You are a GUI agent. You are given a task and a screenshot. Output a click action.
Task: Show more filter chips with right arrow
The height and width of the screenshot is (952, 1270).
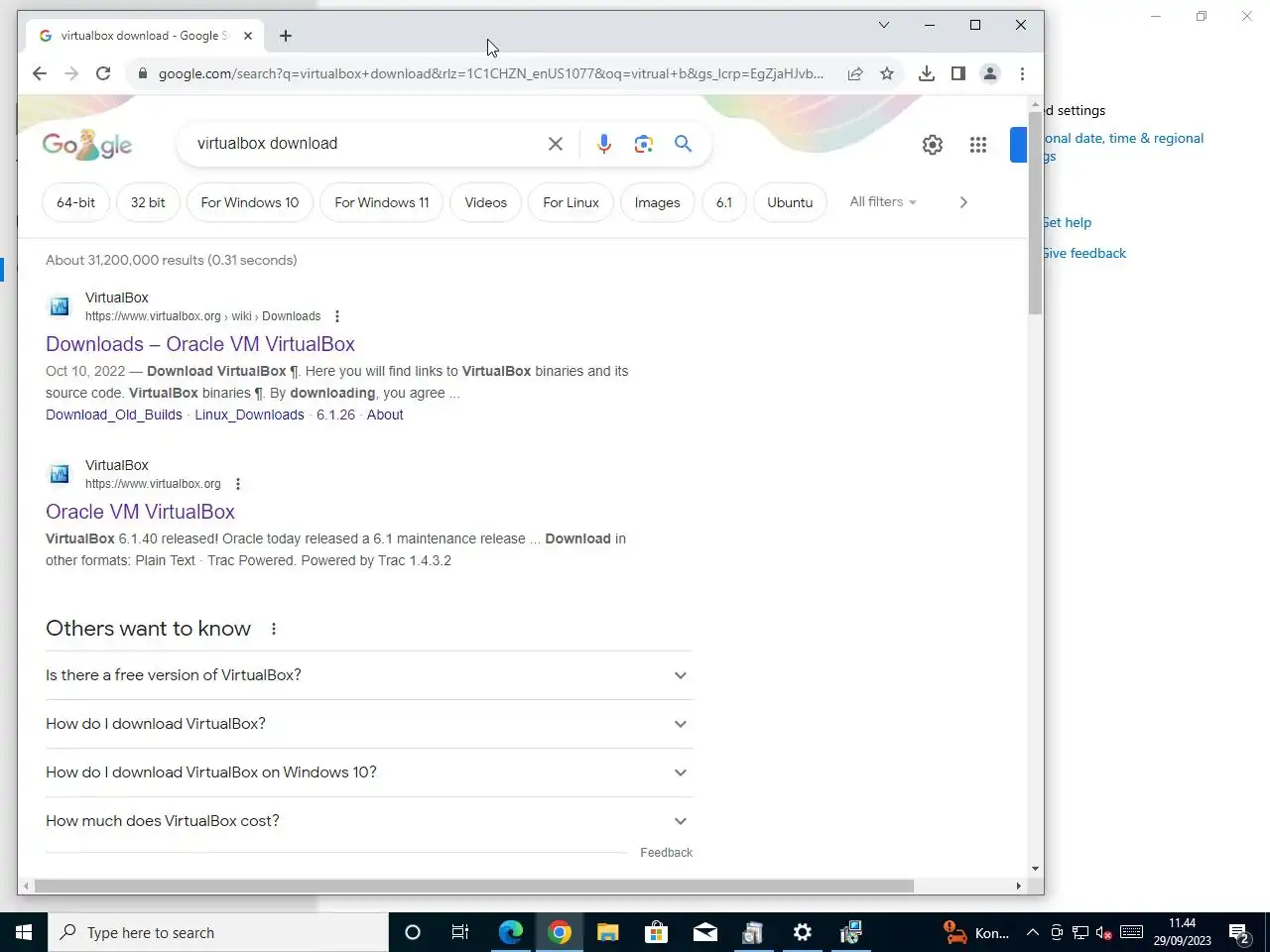(962, 202)
